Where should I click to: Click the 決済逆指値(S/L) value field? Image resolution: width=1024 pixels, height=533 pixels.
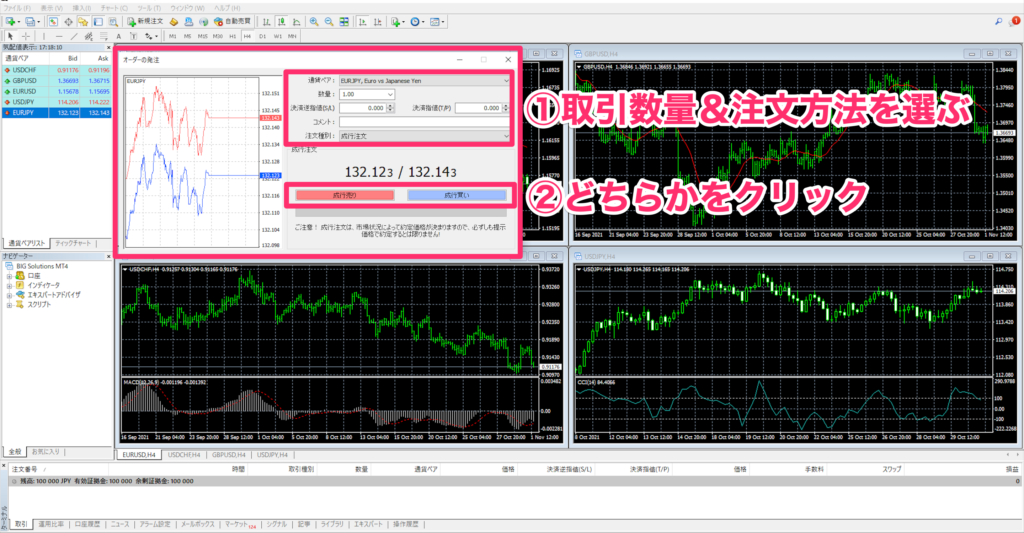point(363,108)
